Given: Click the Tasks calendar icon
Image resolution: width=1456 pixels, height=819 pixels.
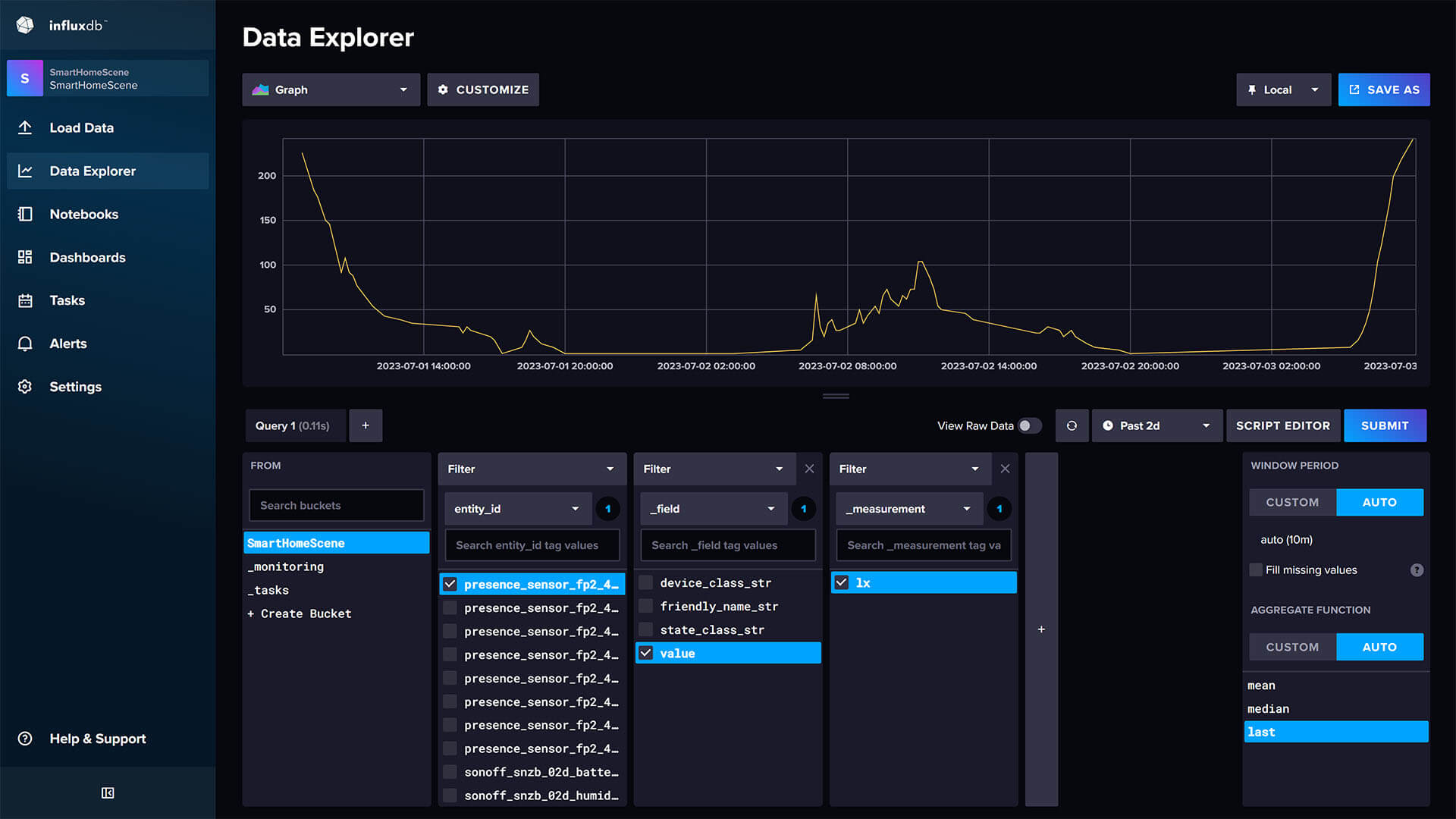Looking at the screenshot, I should [25, 300].
